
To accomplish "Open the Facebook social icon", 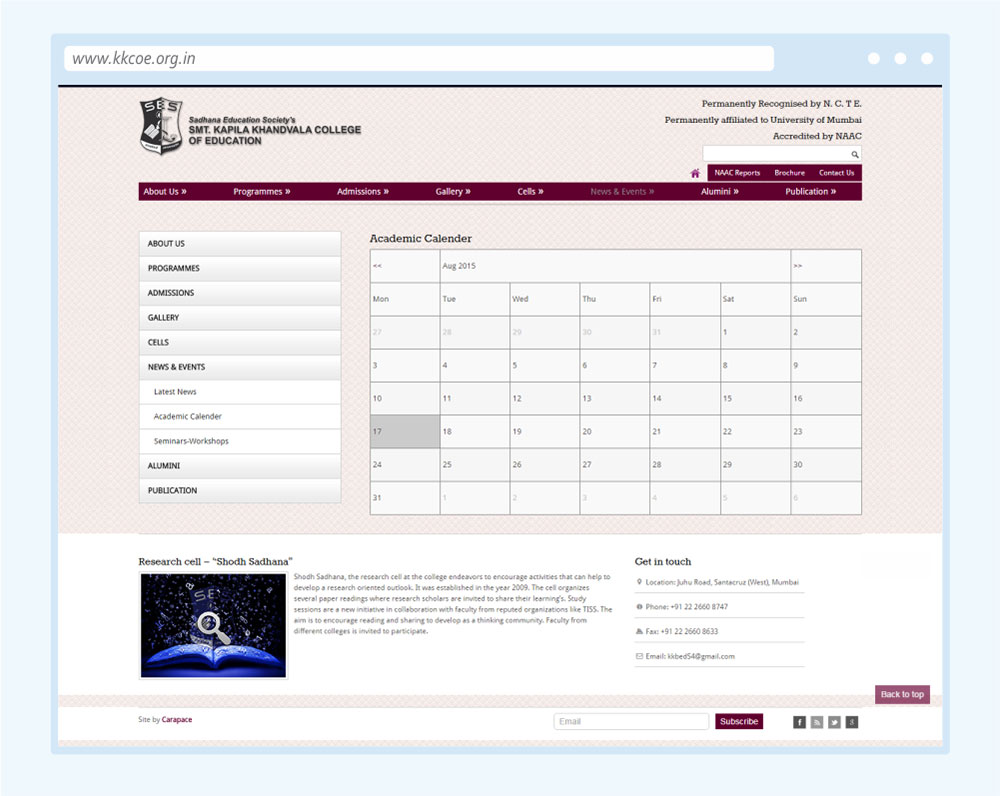I will pyautogui.click(x=799, y=722).
